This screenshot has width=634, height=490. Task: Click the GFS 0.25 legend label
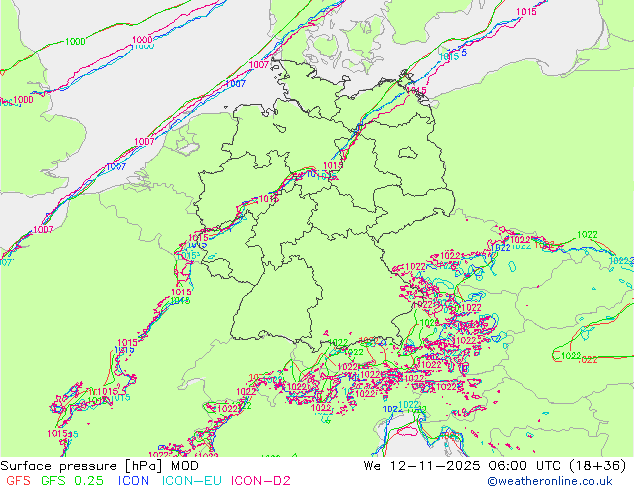pyautogui.click(x=72, y=481)
